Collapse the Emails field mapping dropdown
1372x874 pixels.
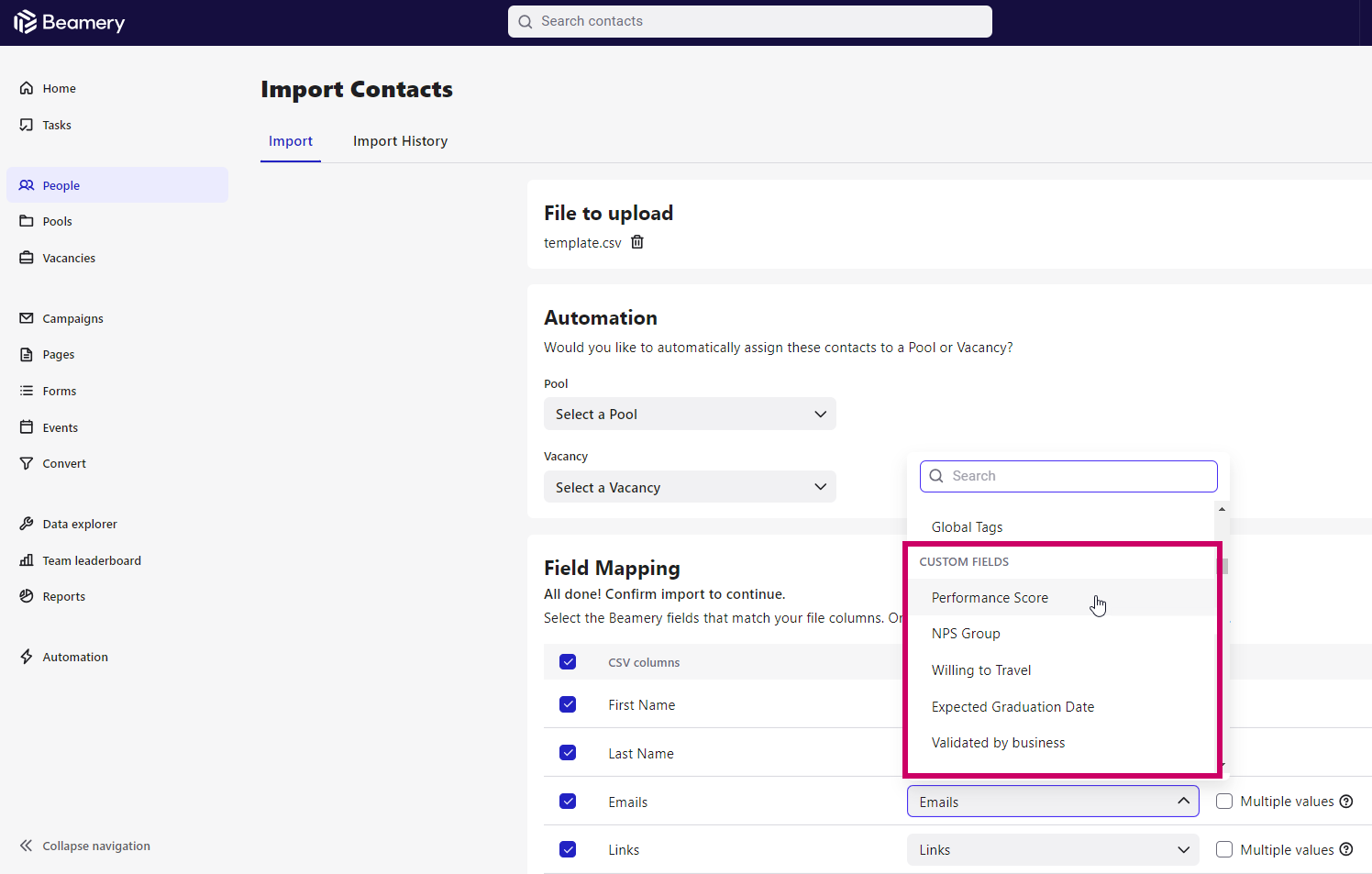[1053, 802]
